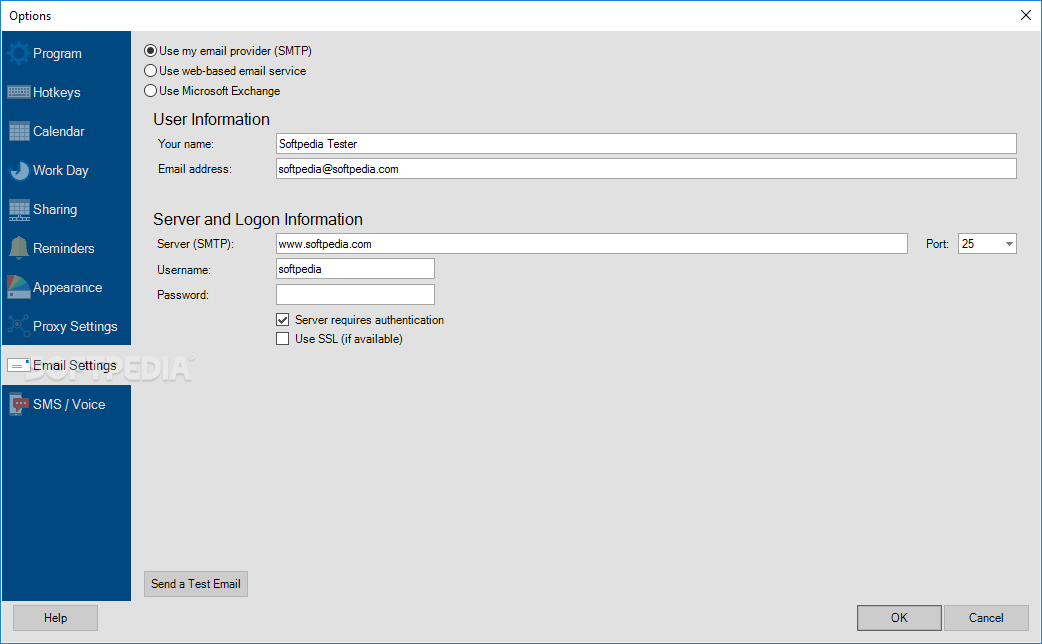The height and width of the screenshot is (644, 1042).
Task: Click the Work Day clock icon
Action: (x=18, y=171)
